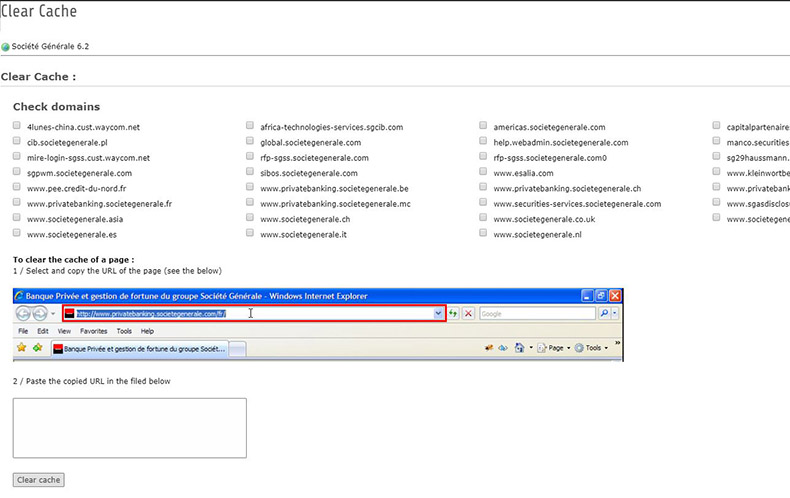Open the View menu in IE
Image resolution: width=790 pixels, height=498 pixels.
(64, 331)
